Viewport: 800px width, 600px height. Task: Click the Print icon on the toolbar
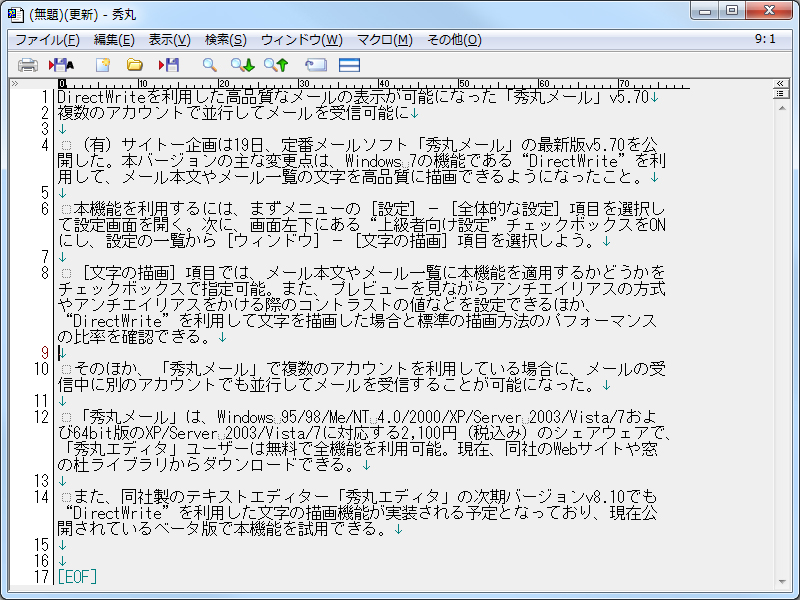click(28, 63)
